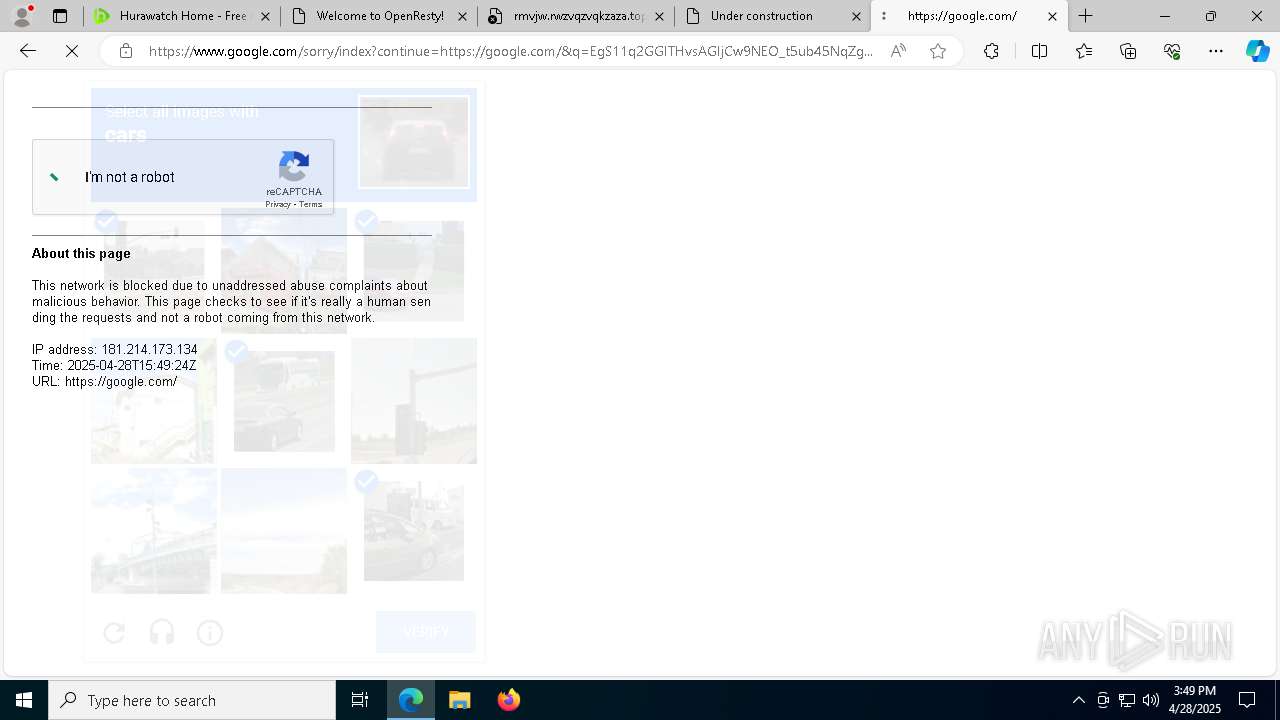Switch to the rmvjw.rwzvqzvqkzaza tab
1280x720 pixels.
575,16
